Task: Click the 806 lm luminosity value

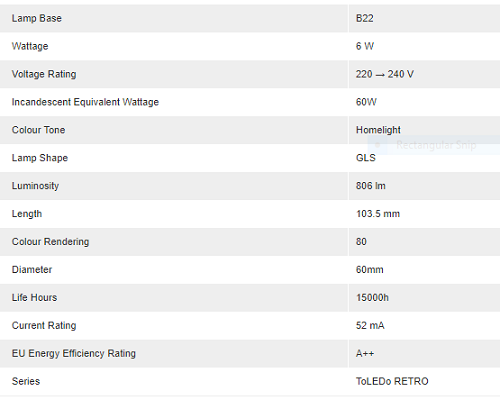Action: (371, 186)
